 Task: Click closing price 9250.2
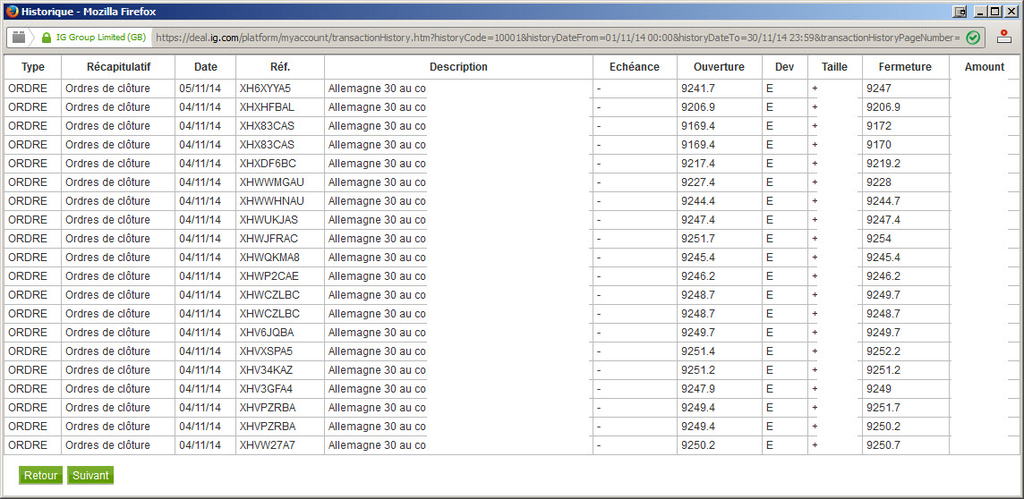pyautogui.click(x=884, y=427)
